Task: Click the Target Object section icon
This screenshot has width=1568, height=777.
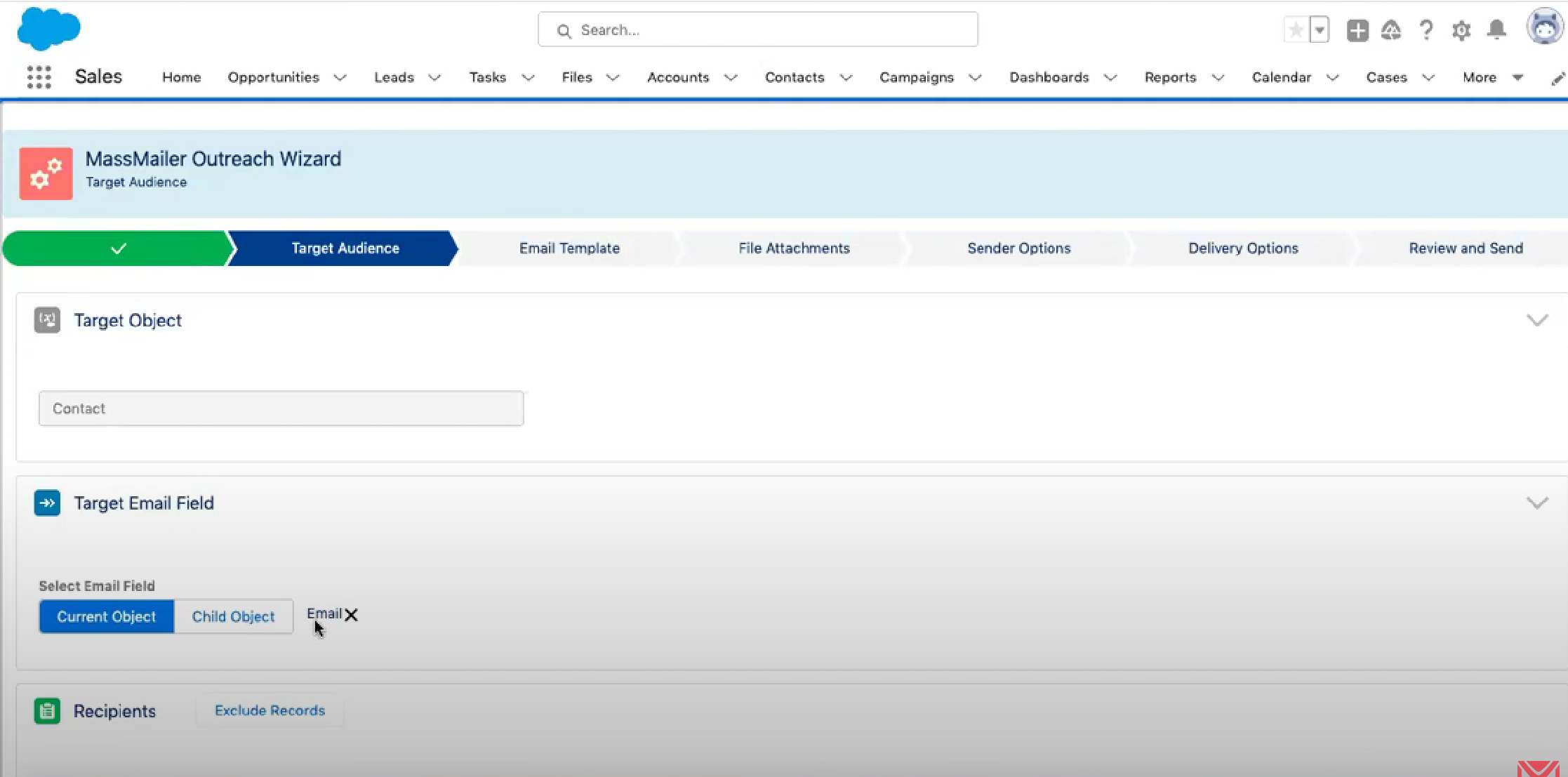Action: [47, 320]
